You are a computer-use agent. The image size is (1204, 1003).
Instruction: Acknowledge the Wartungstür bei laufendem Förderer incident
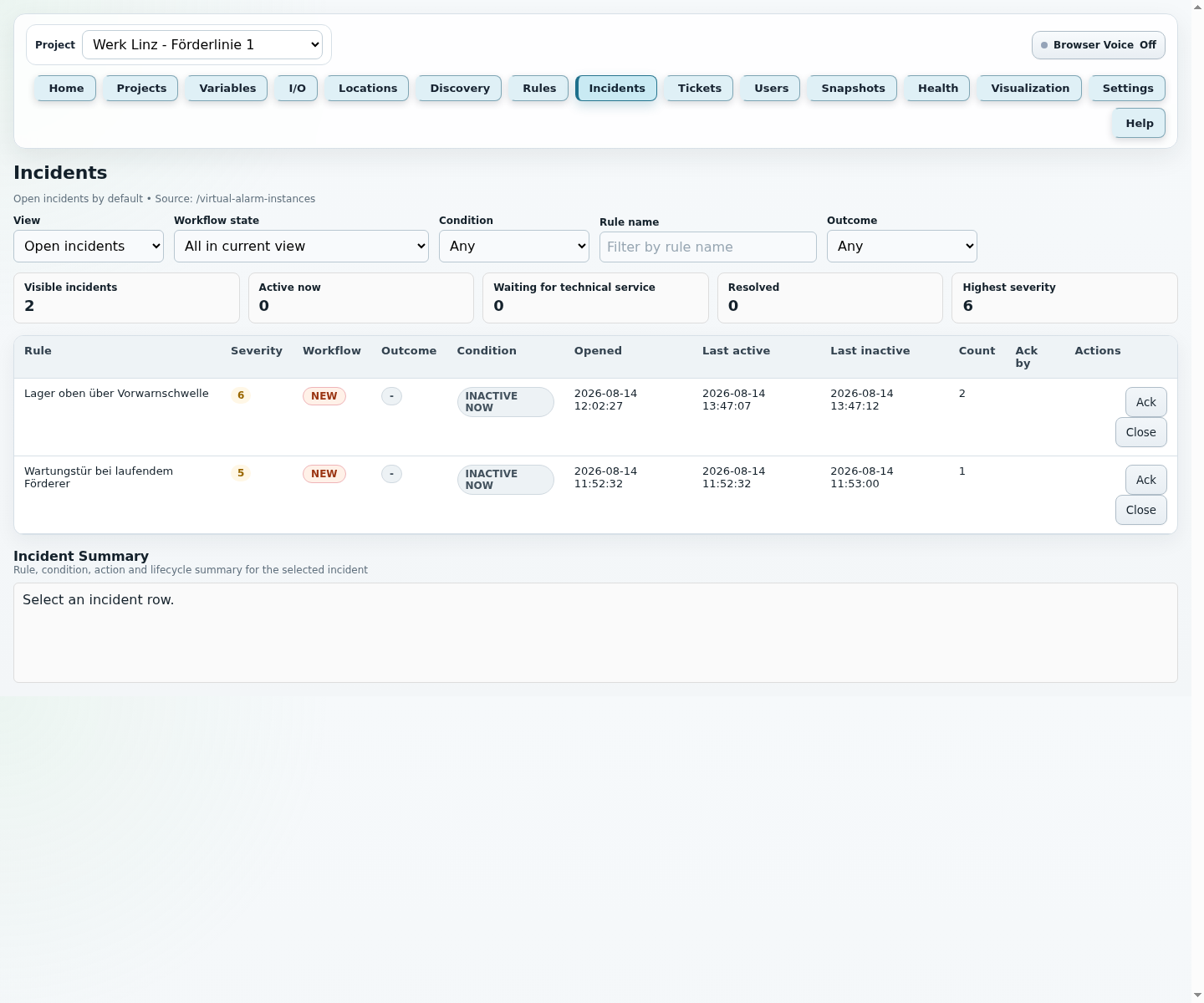[1145, 480]
